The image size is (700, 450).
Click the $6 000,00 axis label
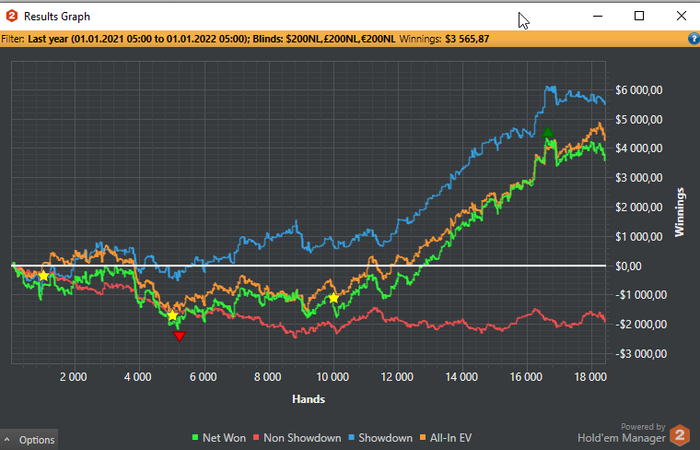638,90
